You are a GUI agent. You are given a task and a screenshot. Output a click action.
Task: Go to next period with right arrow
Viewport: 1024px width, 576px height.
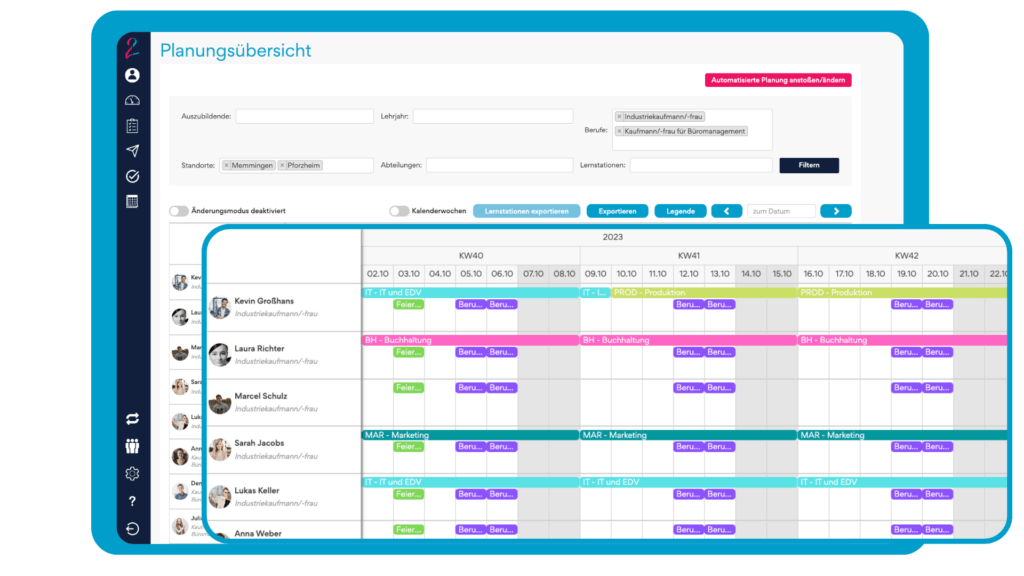tap(835, 211)
